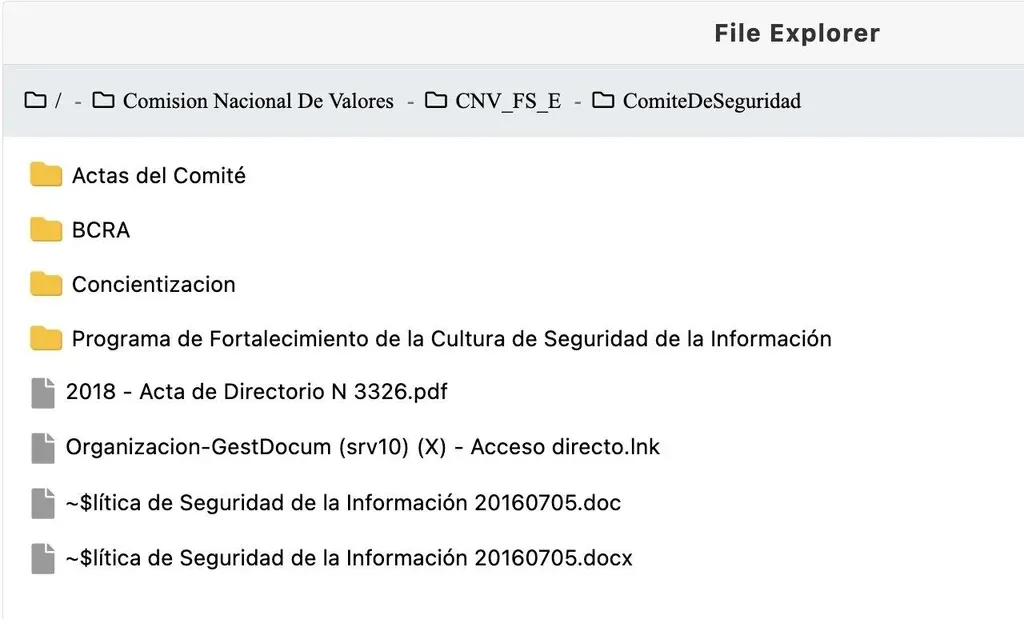Click the Acta de Directorio PDF file icon
This screenshot has width=1024, height=619.
pyautogui.click(x=42, y=393)
